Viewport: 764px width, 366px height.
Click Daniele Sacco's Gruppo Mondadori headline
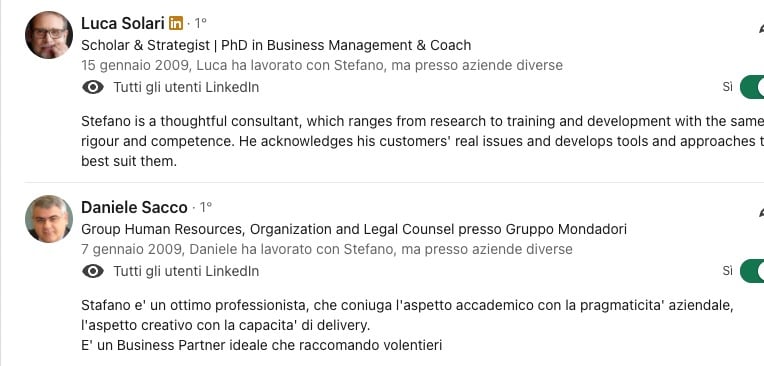(354, 229)
